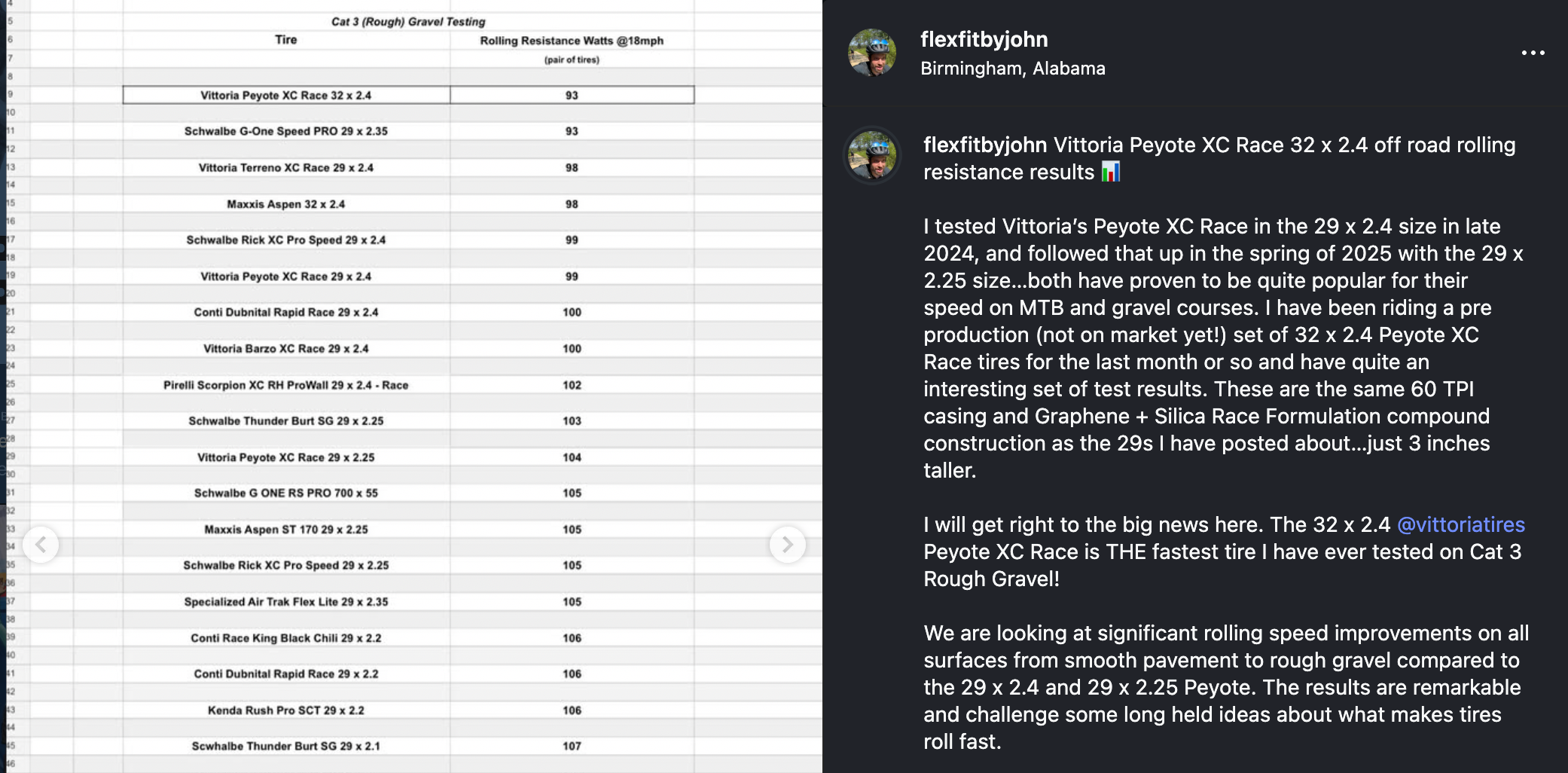The height and width of the screenshot is (773, 1568).
Task: Open the post's three-dot options menu
Action: click(1533, 53)
